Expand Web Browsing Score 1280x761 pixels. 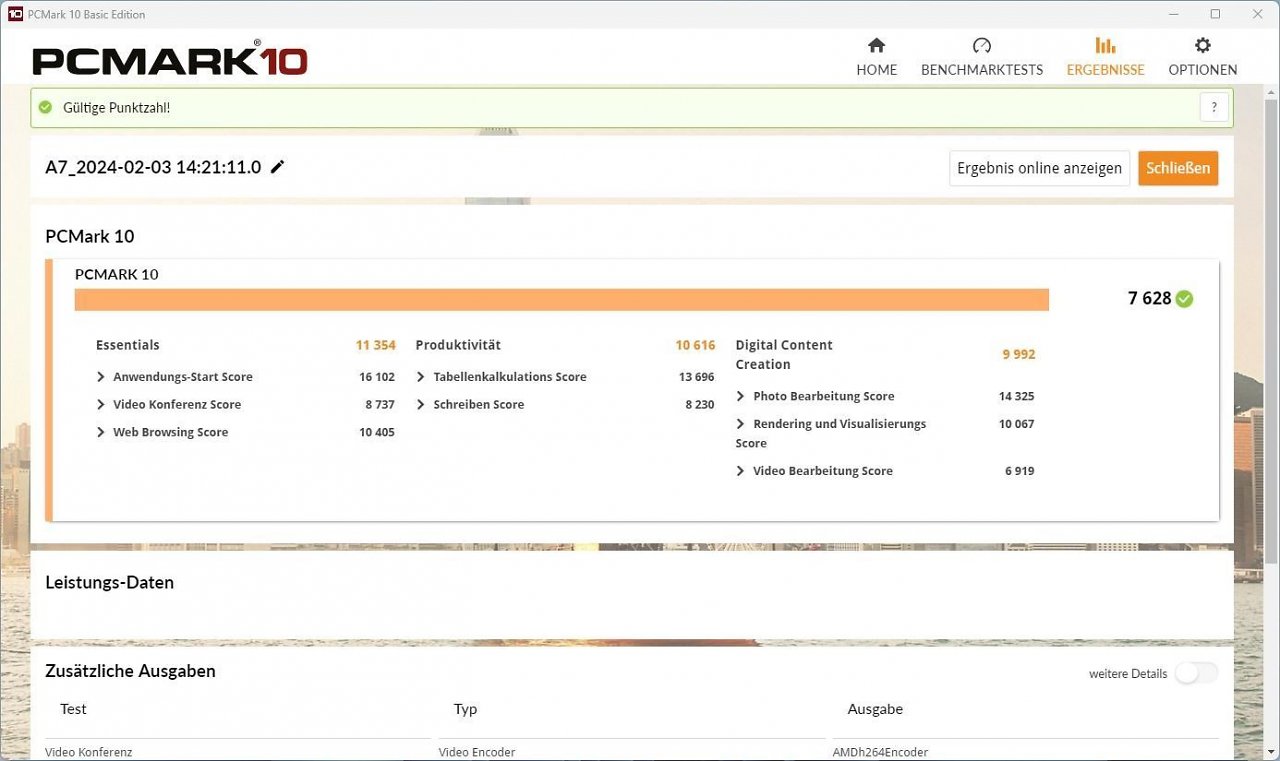(x=100, y=433)
